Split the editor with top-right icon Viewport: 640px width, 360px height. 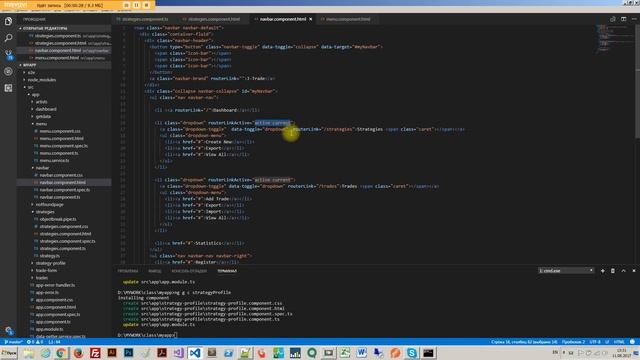pos(623,19)
